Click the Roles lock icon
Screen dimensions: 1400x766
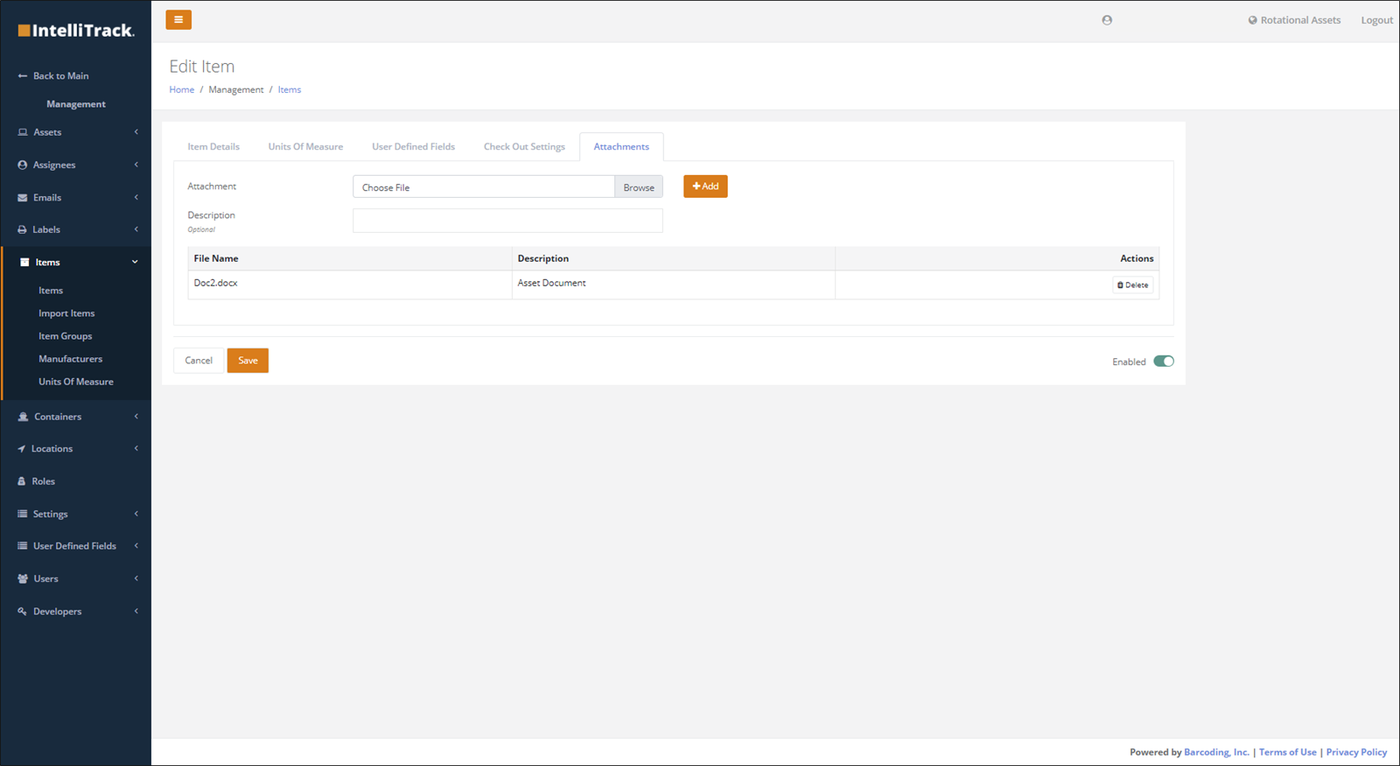click(x=22, y=481)
